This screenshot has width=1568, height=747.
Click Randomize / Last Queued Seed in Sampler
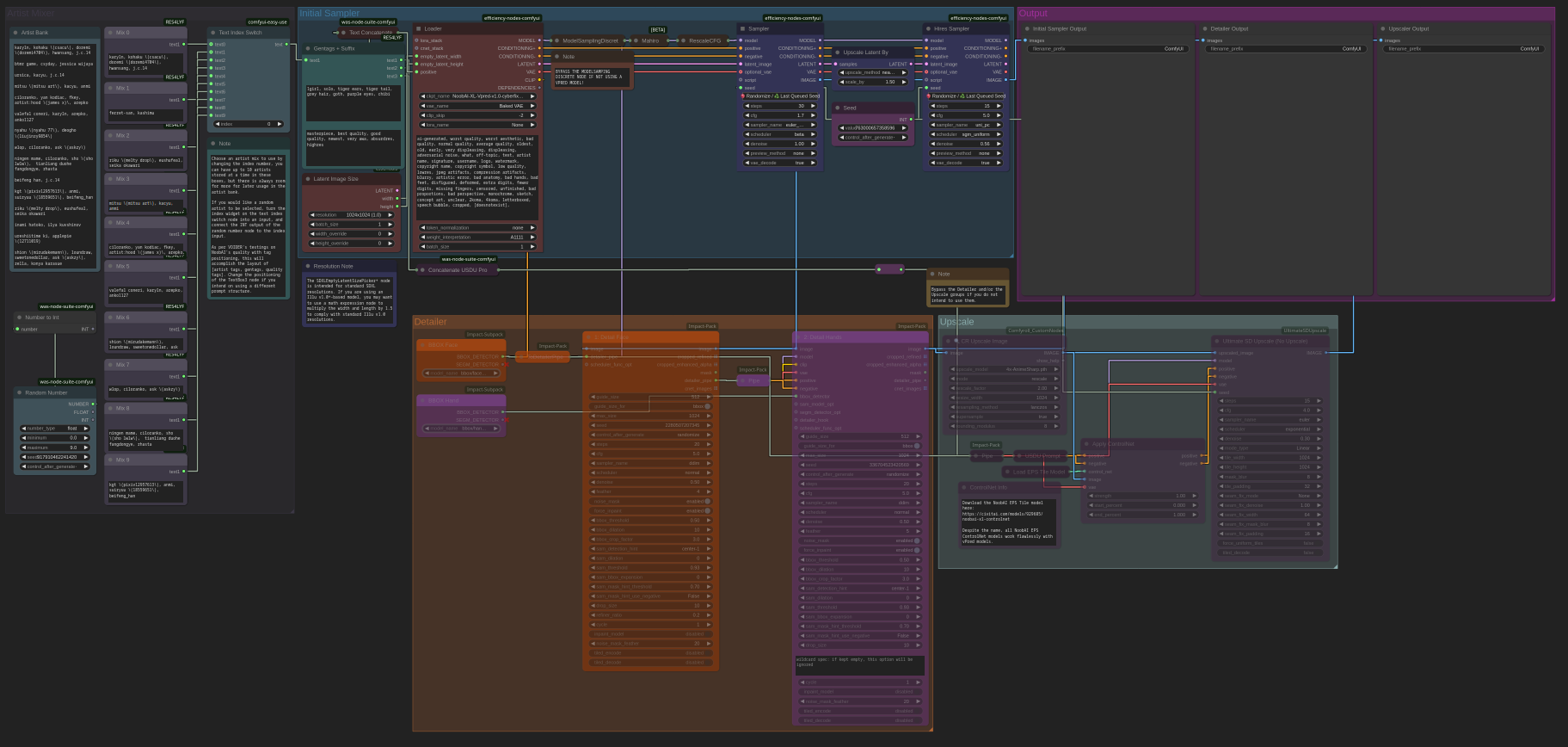point(781,96)
